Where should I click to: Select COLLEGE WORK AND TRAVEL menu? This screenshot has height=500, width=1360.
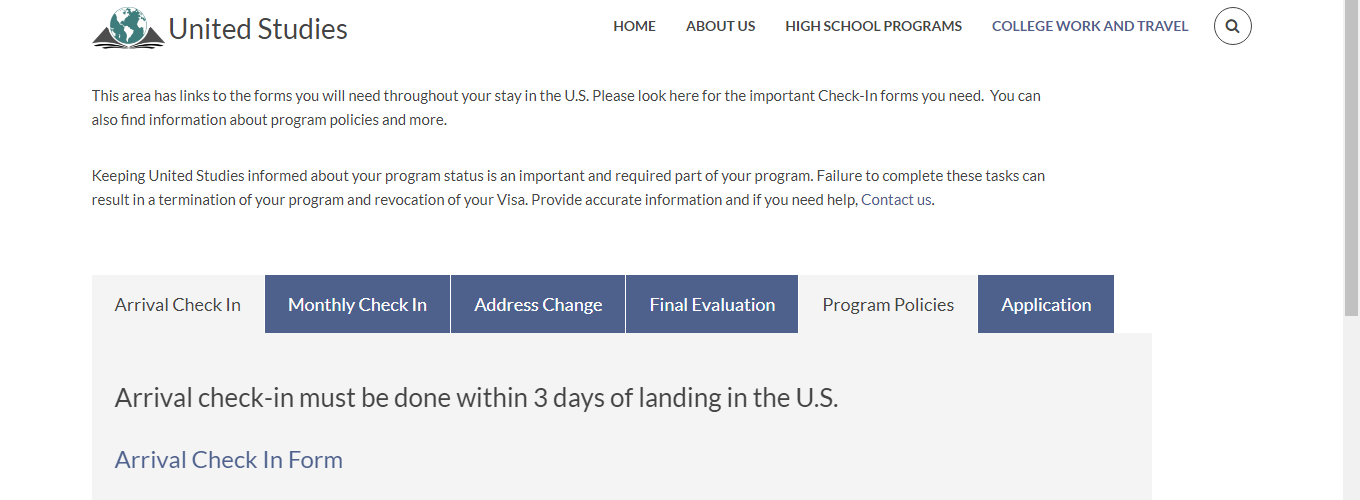click(x=1089, y=26)
